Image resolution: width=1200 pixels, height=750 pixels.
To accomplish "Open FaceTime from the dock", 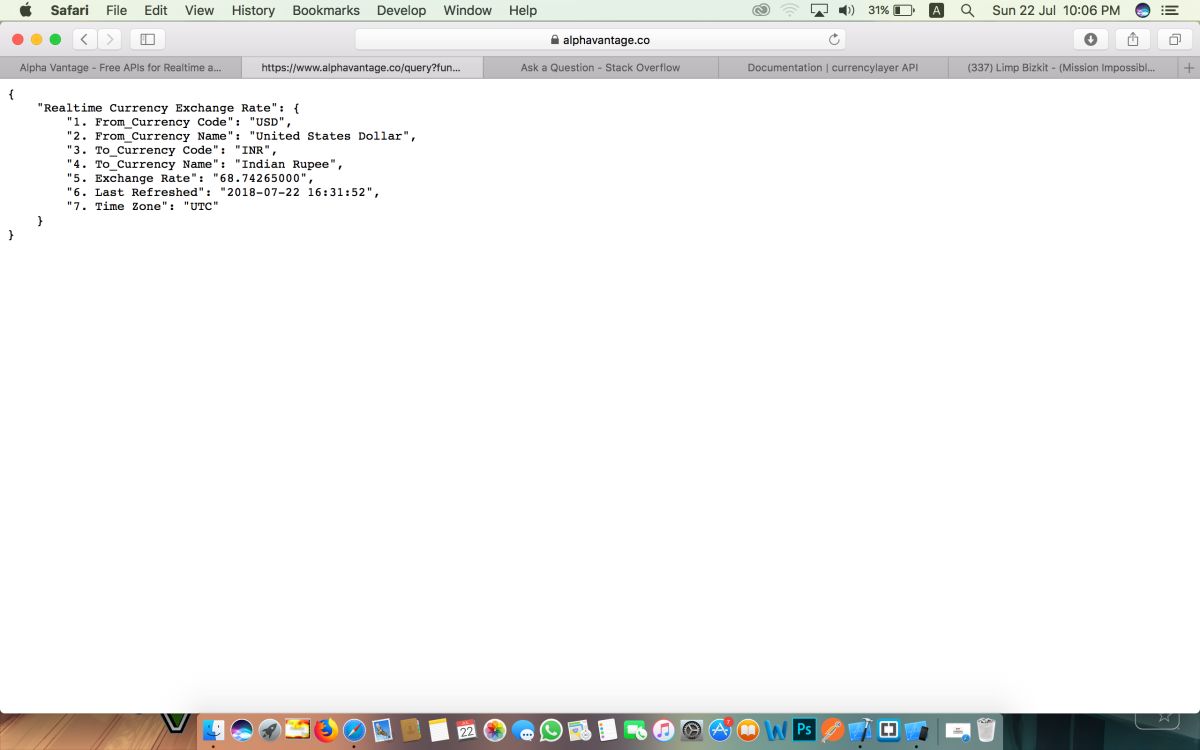I will pos(635,730).
